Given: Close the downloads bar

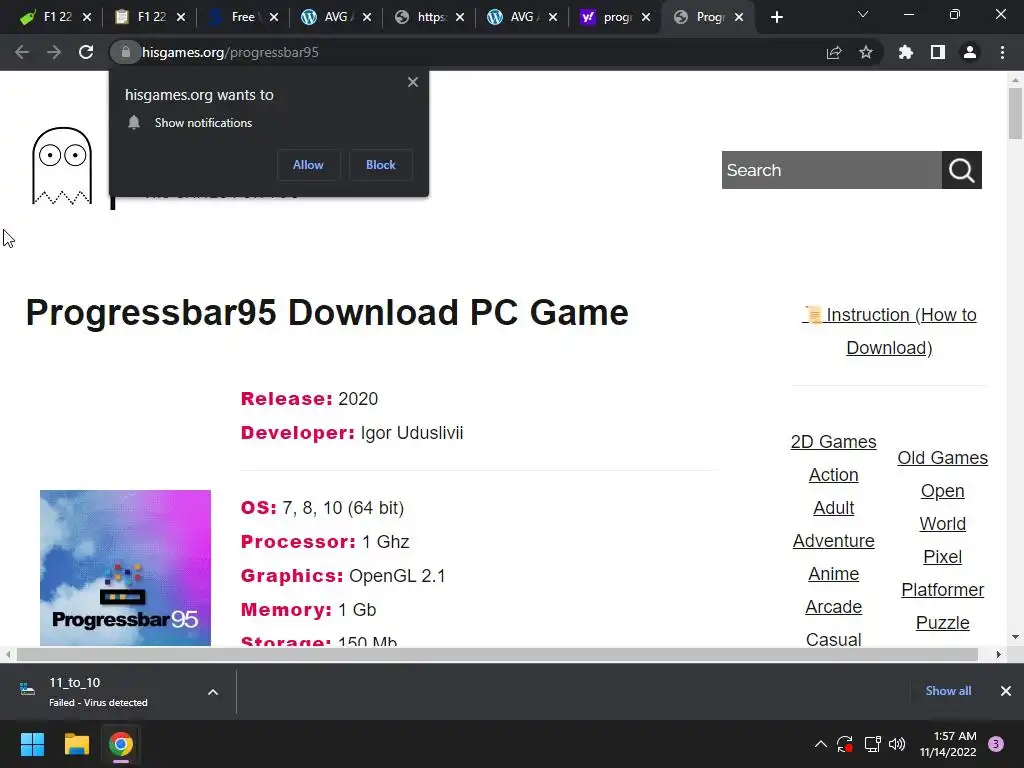Looking at the screenshot, I should click(x=1006, y=691).
